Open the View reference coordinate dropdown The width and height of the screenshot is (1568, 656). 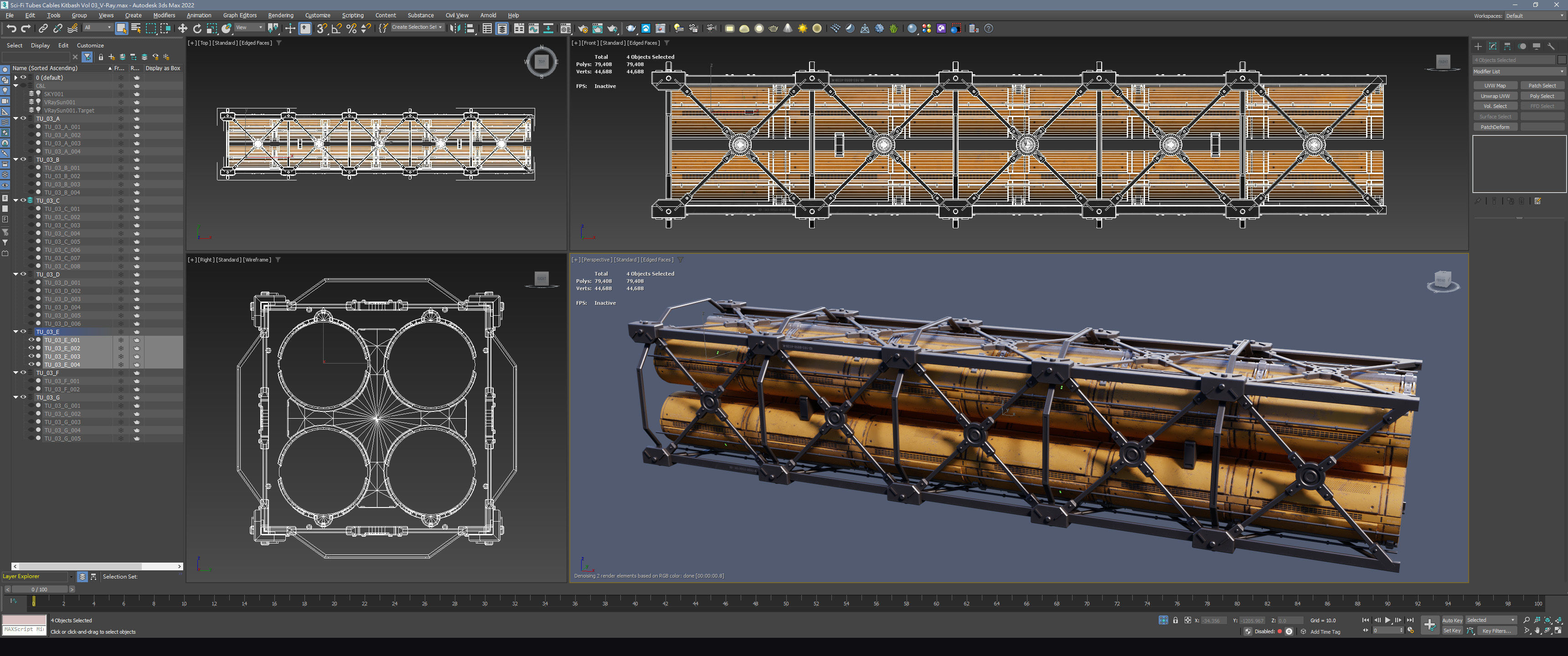click(249, 27)
